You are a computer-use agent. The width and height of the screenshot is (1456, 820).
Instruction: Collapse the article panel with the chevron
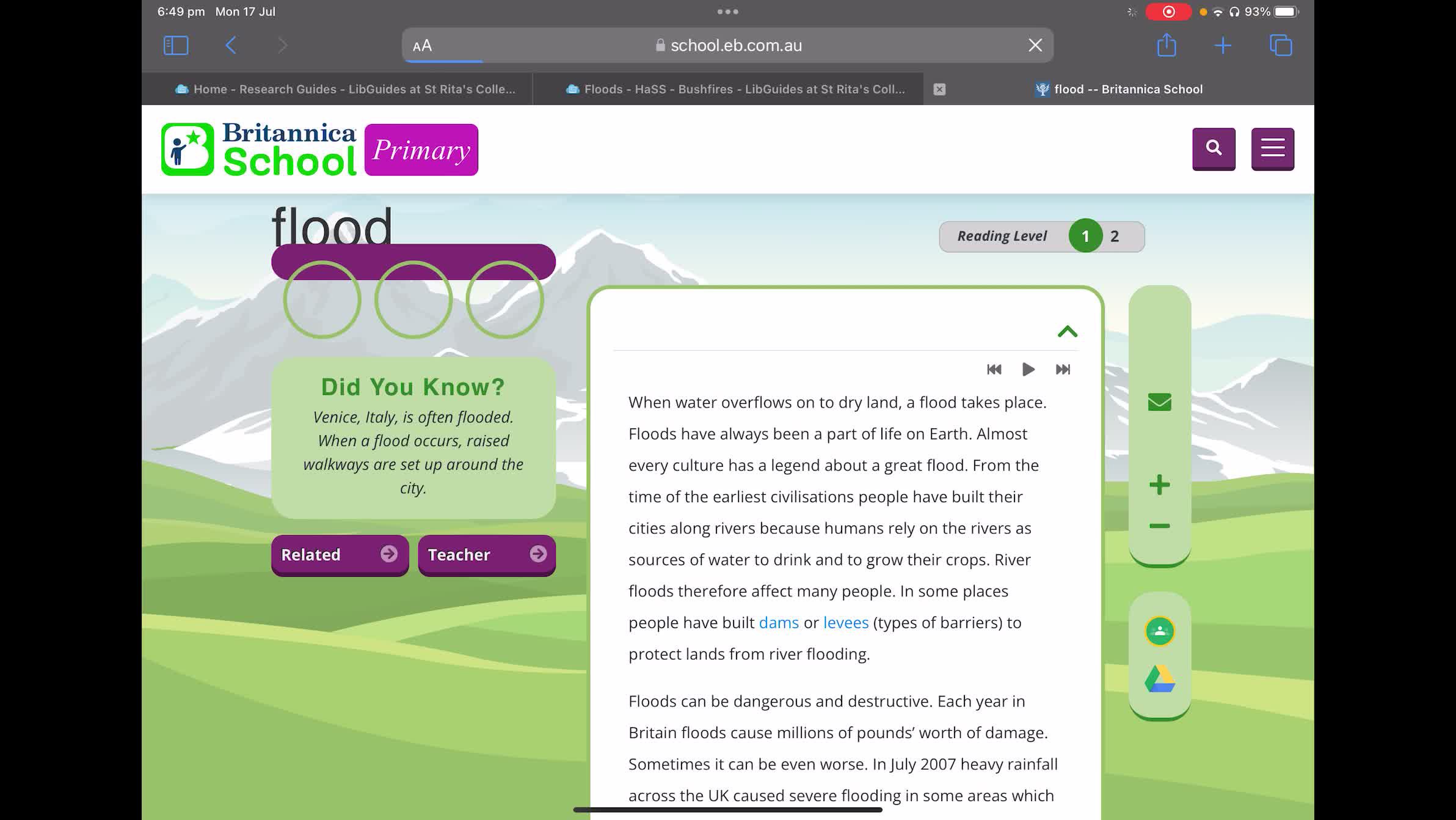1068,331
